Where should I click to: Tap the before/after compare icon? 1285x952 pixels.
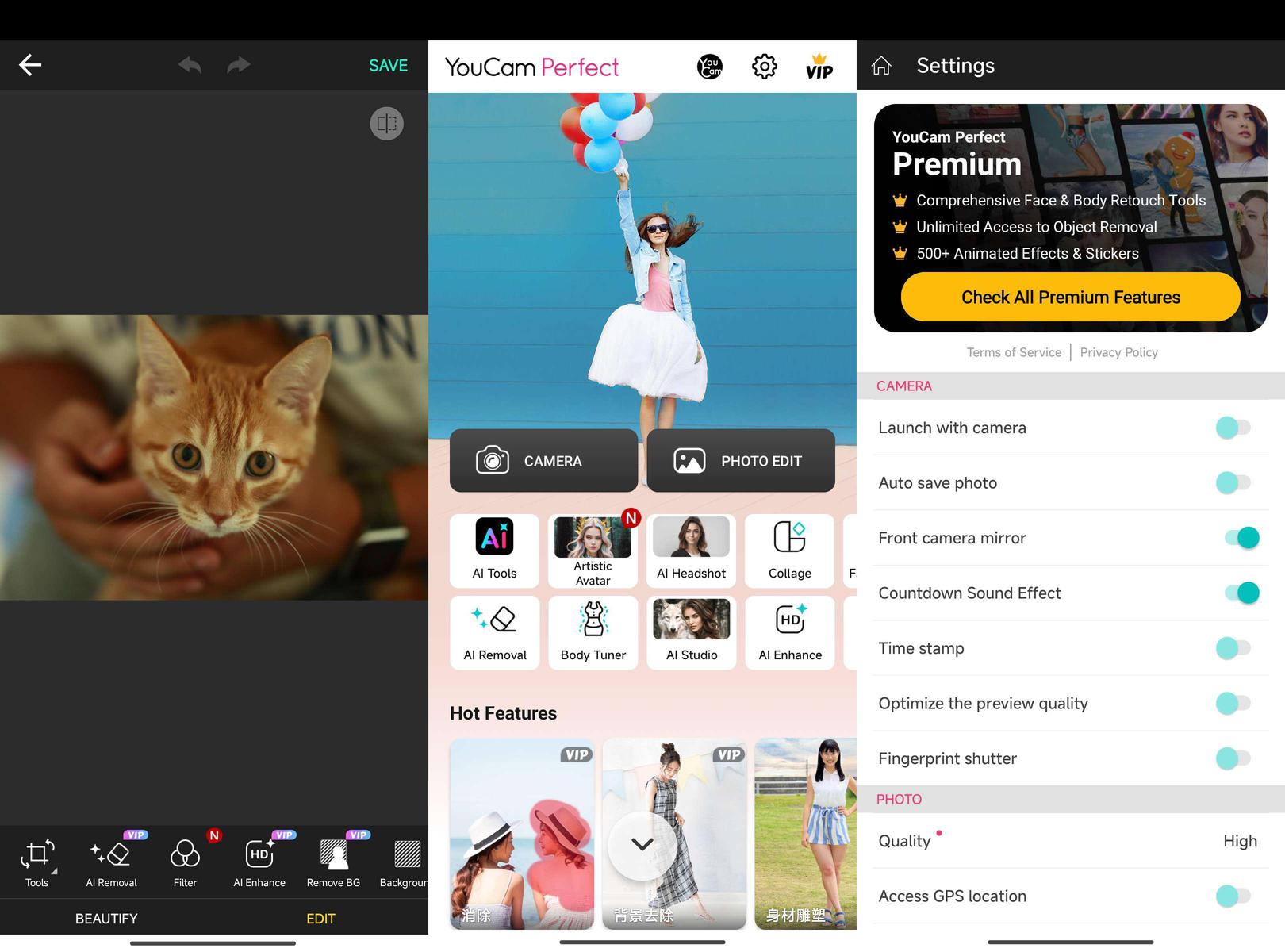click(387, 124)
